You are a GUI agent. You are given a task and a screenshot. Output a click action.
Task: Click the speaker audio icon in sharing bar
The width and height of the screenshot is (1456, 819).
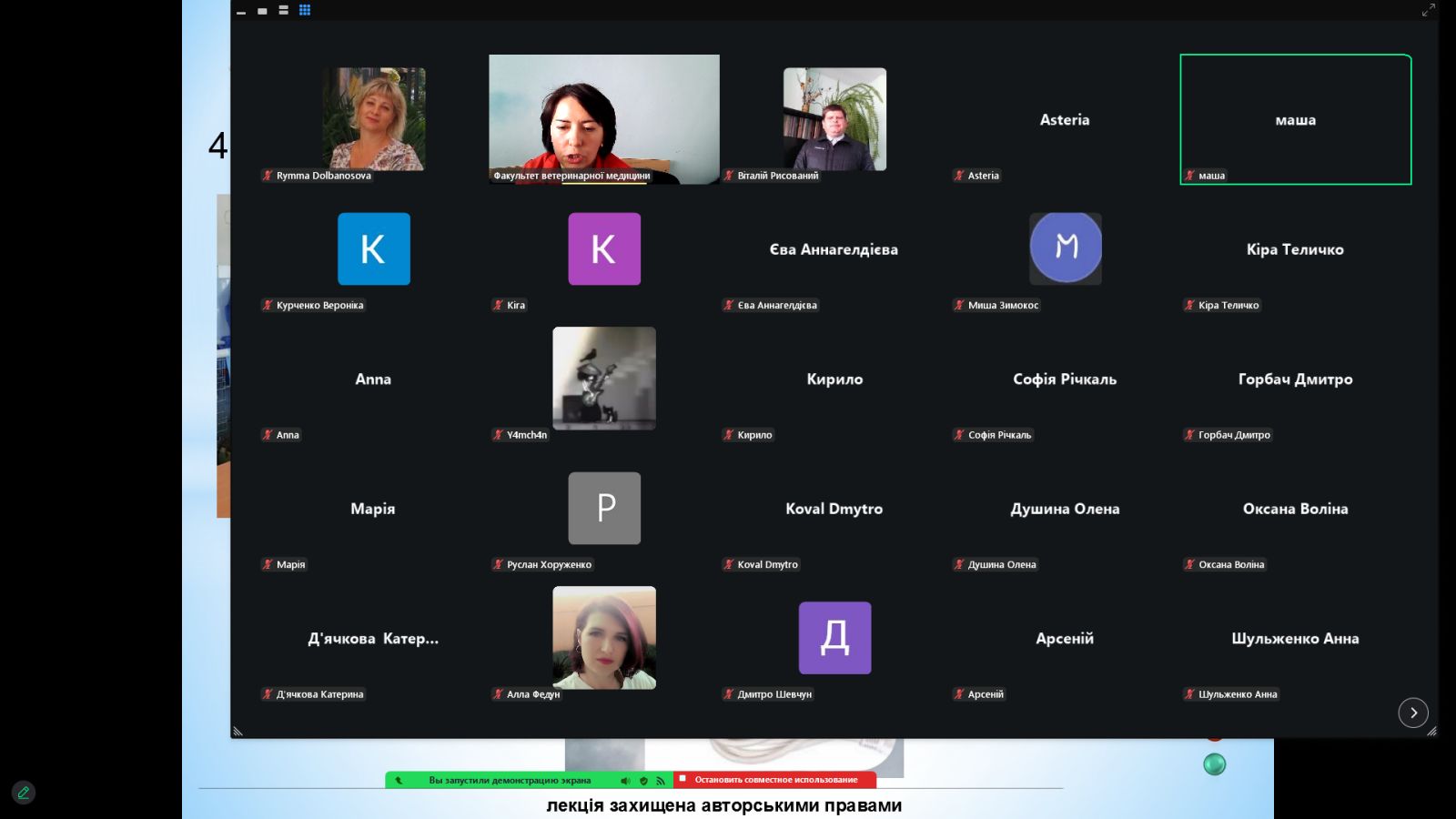tap(625, 780)
